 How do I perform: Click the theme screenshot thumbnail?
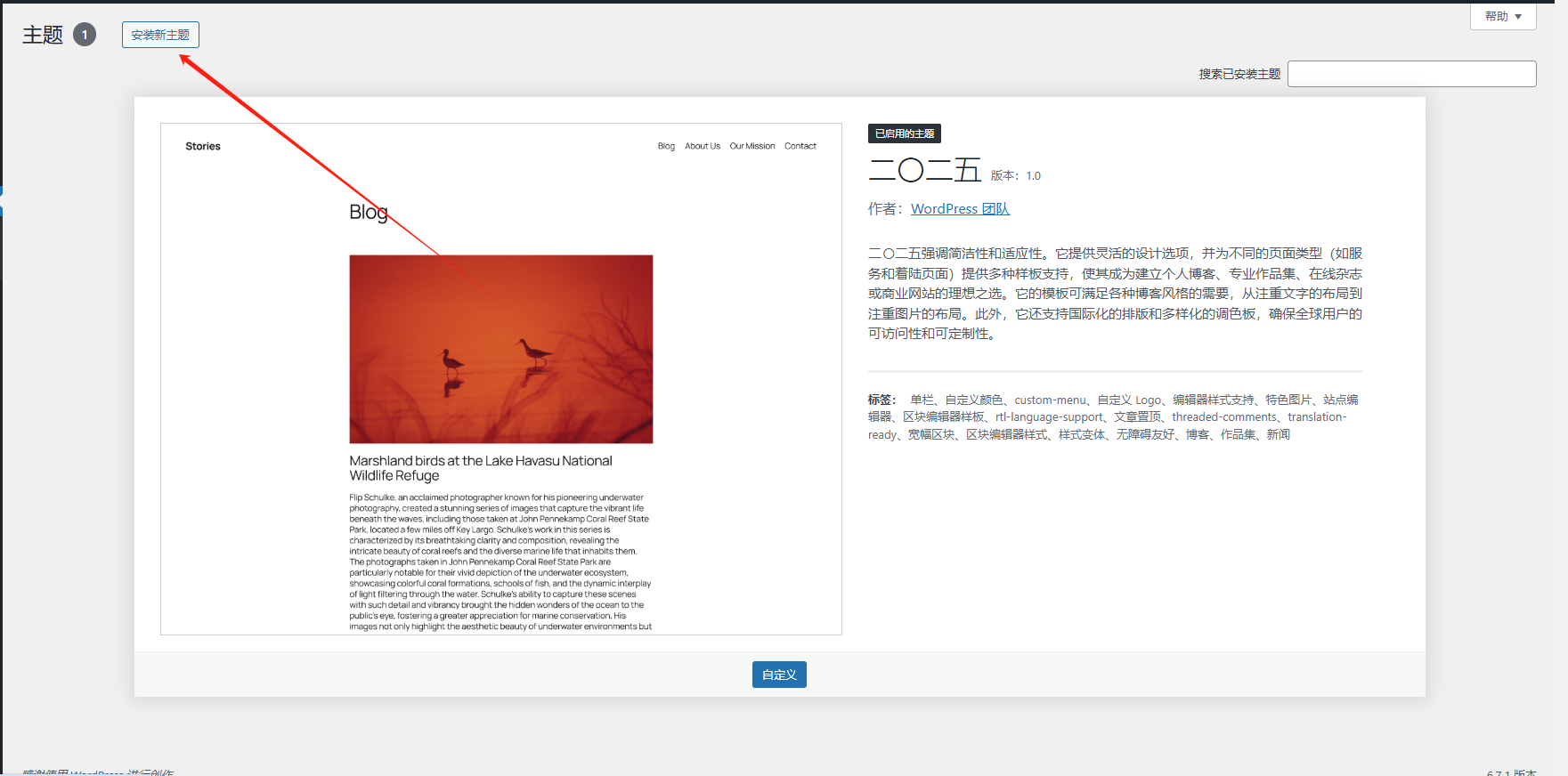click(x=501, y=379)
